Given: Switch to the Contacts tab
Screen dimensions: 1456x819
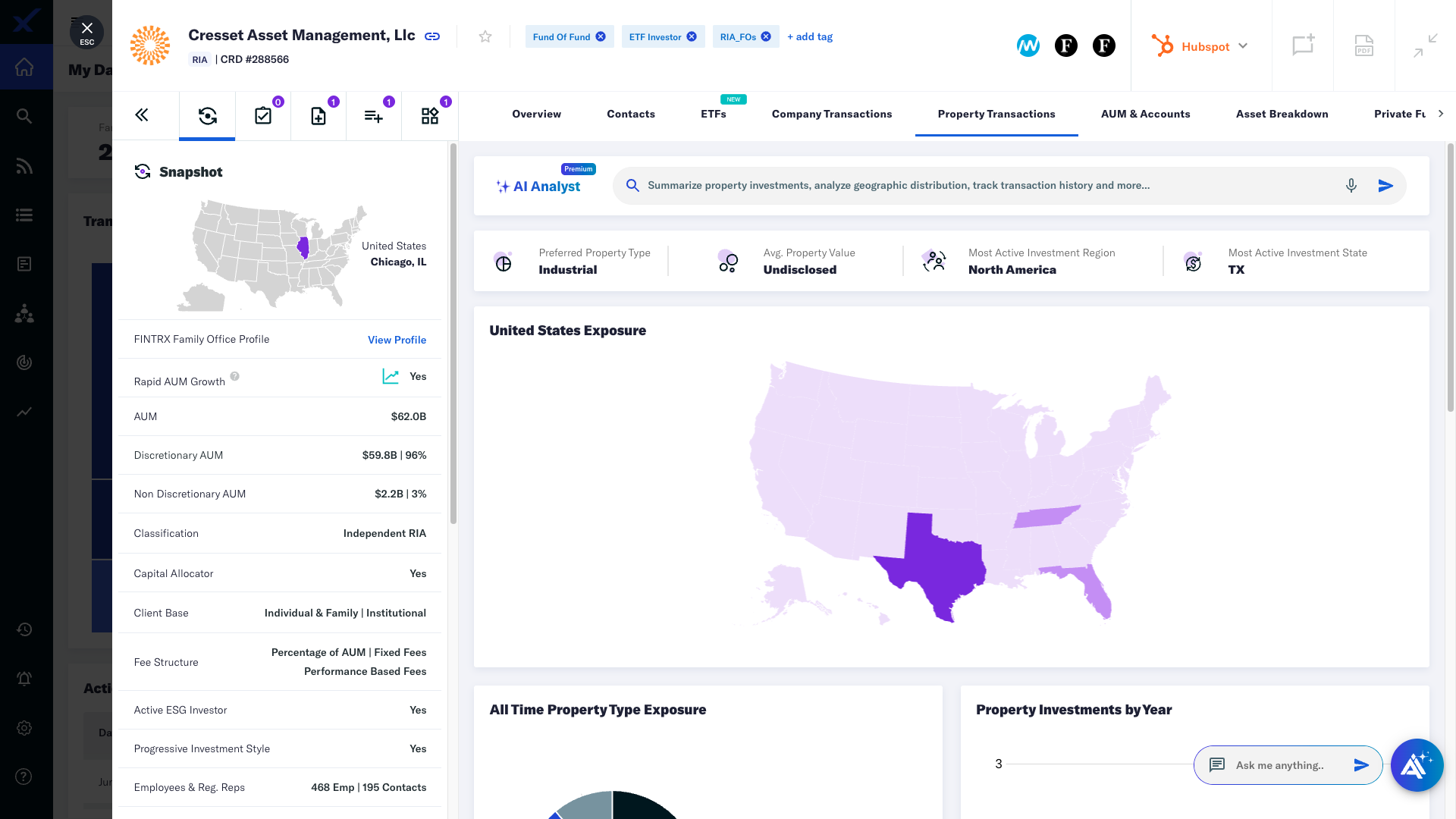Looking at the screenshot, I should pyautogui.click(x=631, y=114).
